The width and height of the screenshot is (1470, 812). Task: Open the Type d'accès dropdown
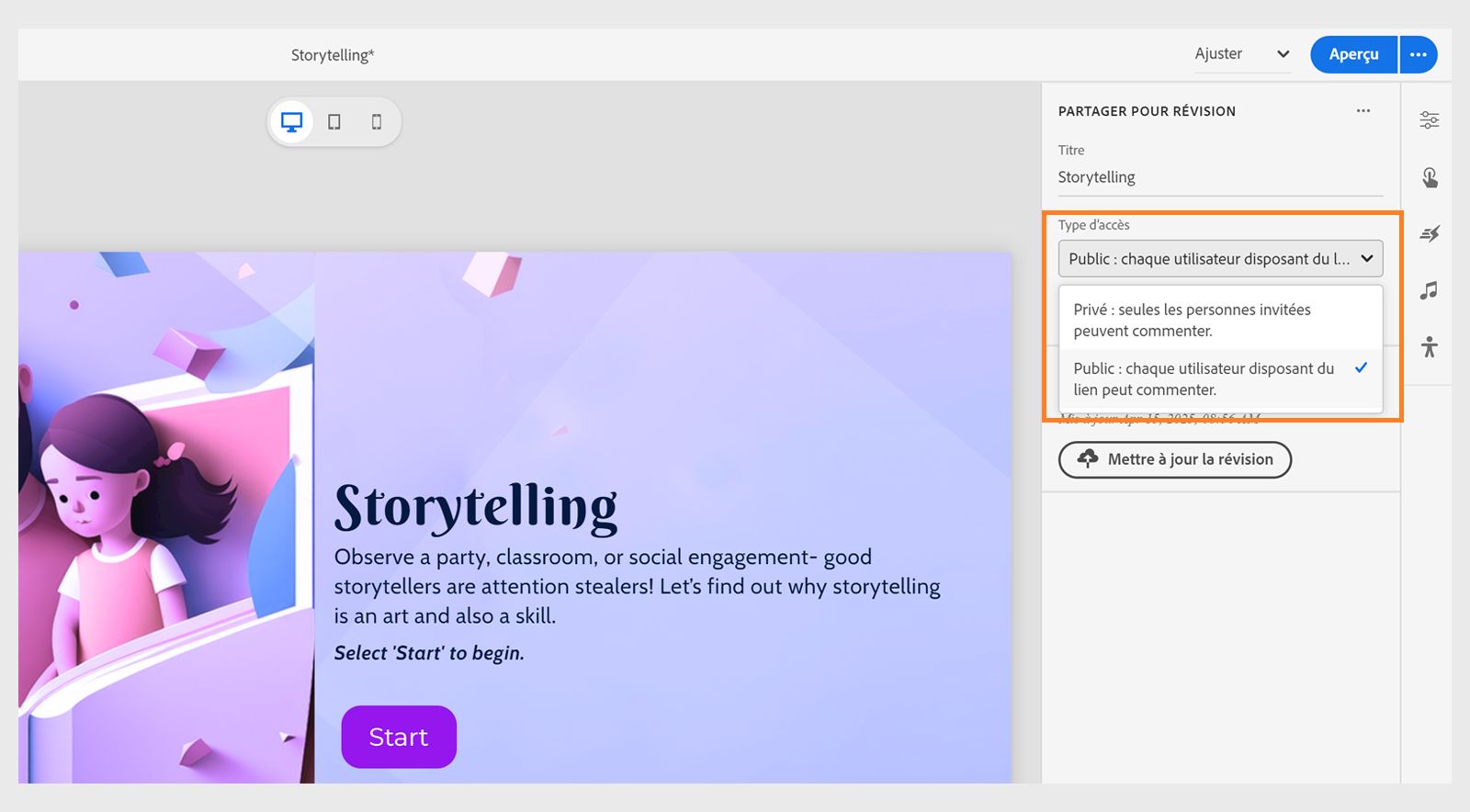pyautogui.click(x=1220, y=259)
